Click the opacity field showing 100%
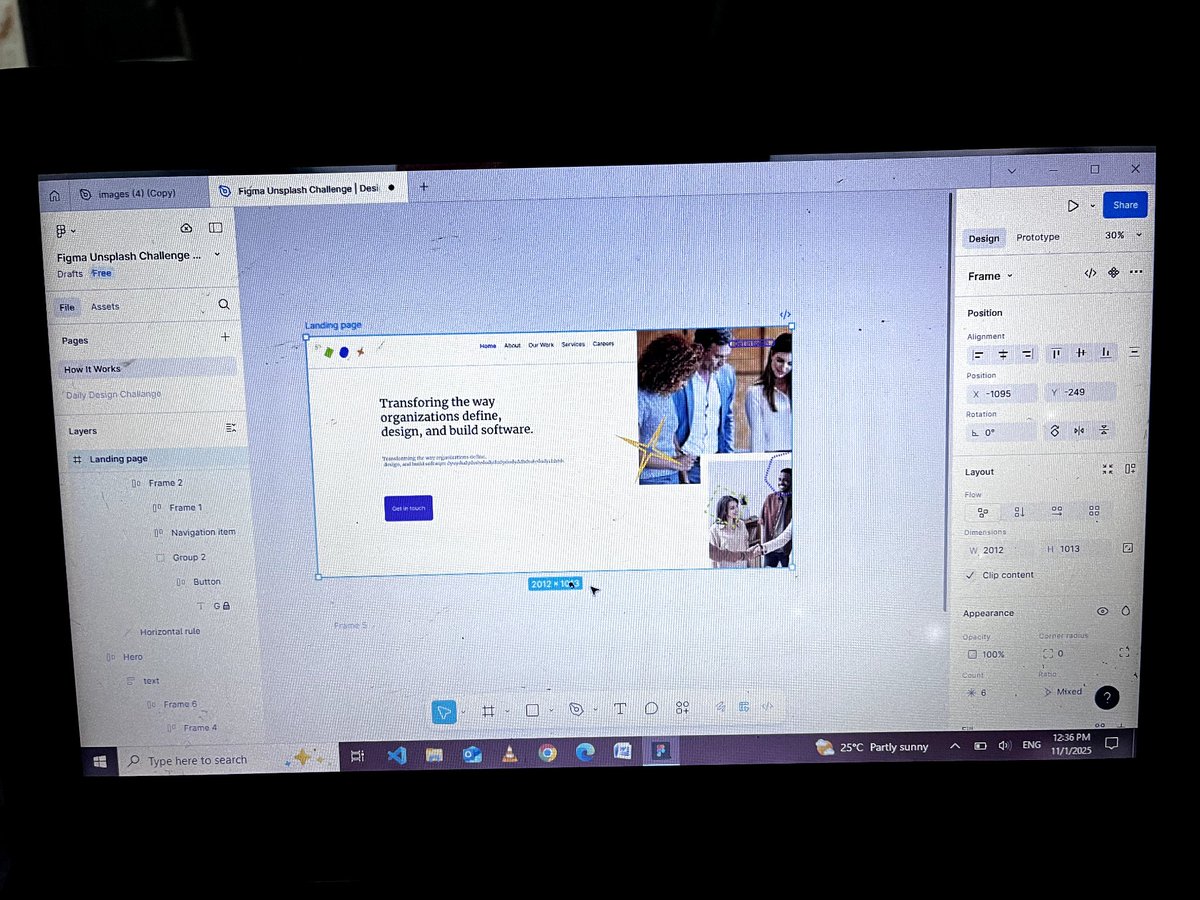Viewport: 1200px width, 900px height. (997, 654)
